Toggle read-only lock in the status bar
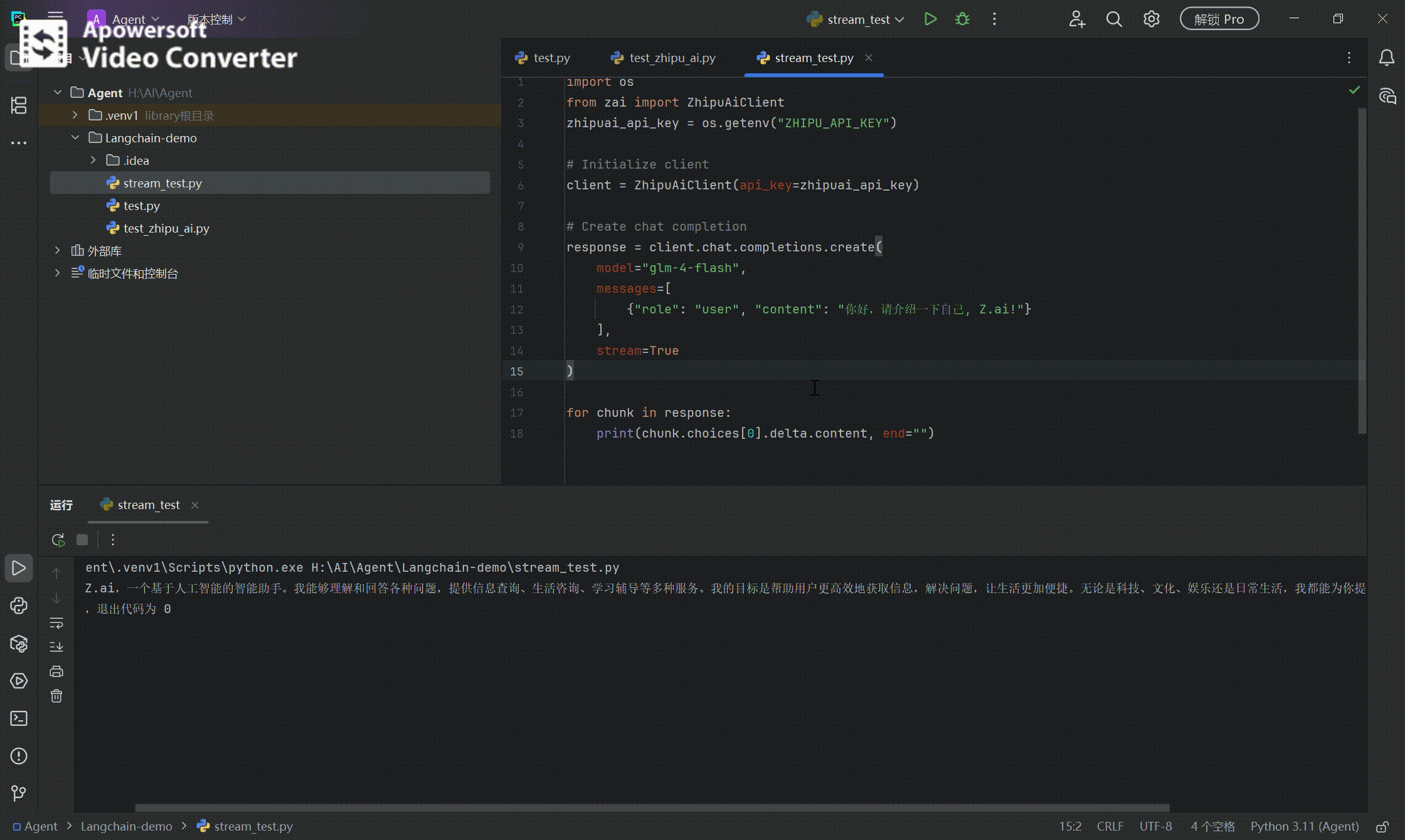1405x840 pixels. click(1382, 827)
